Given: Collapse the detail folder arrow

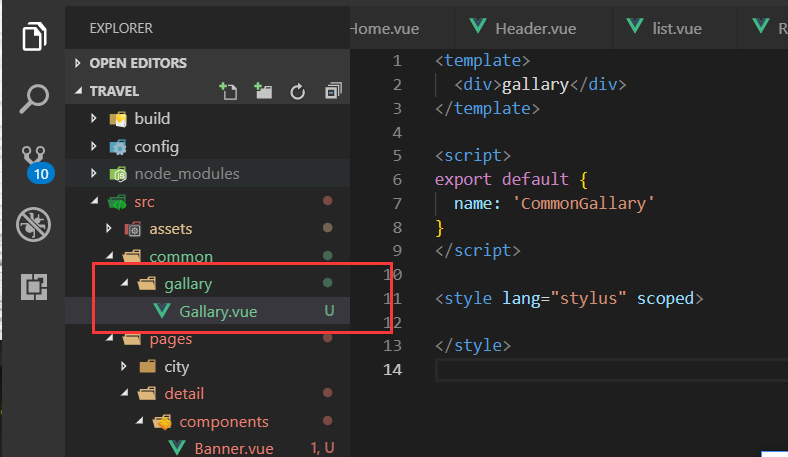Looking at the screenshot, I should point(125,393).
